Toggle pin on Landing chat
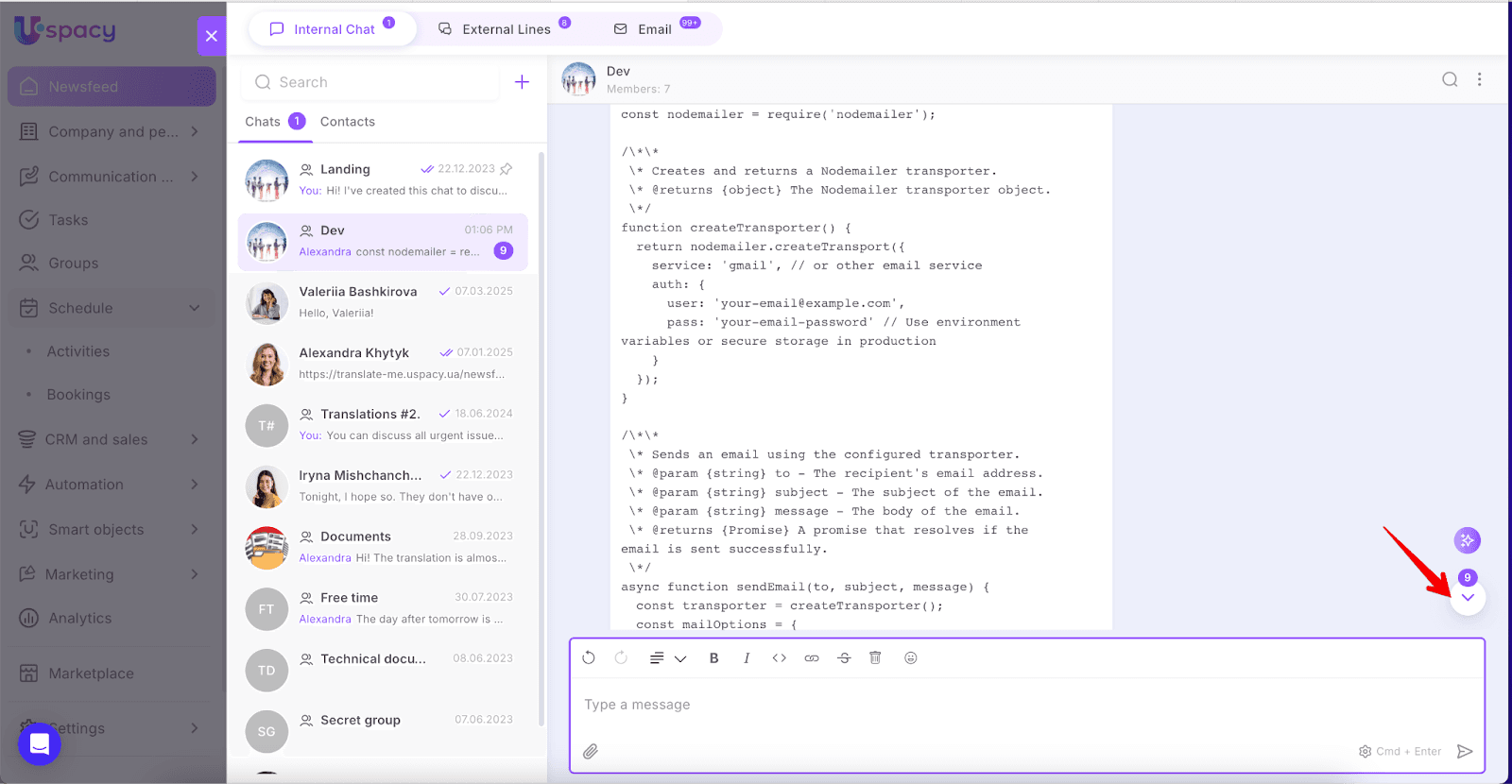 click(x=507, y=169)
